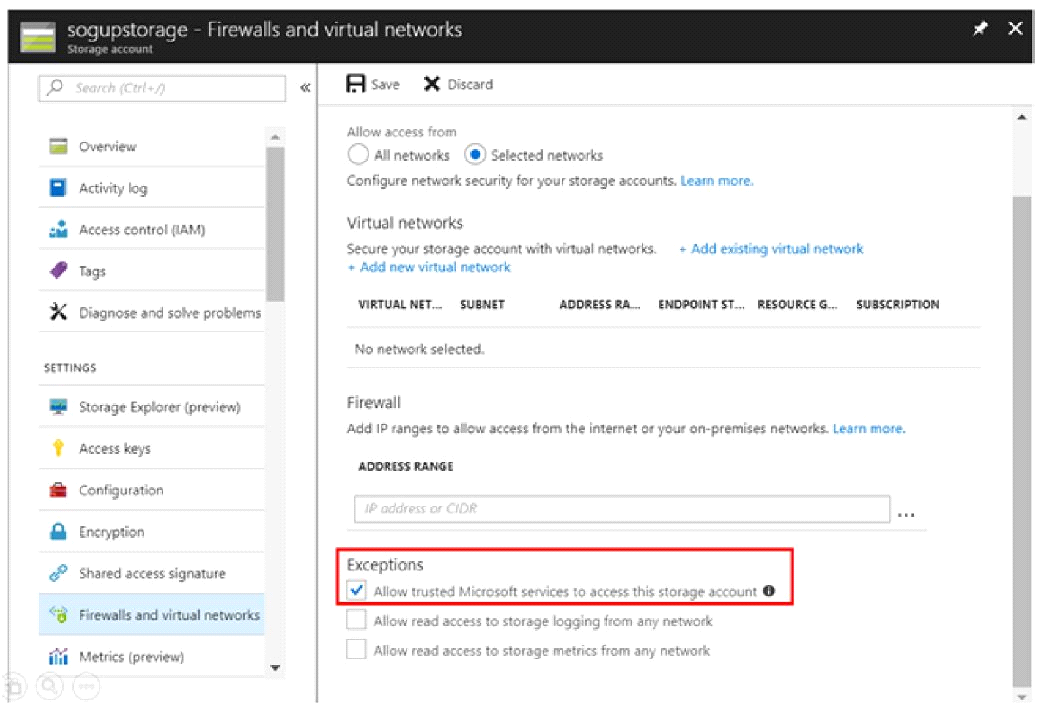Click the 'No network selected.' row
This screenshot has width=1043, height=720.
tap(663, 349)
